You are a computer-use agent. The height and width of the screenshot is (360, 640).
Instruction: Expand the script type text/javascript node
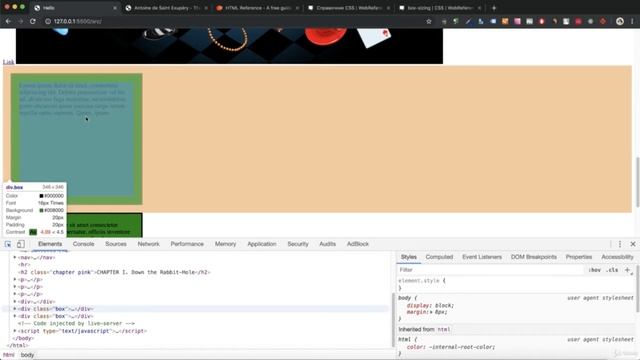(15, 331)
